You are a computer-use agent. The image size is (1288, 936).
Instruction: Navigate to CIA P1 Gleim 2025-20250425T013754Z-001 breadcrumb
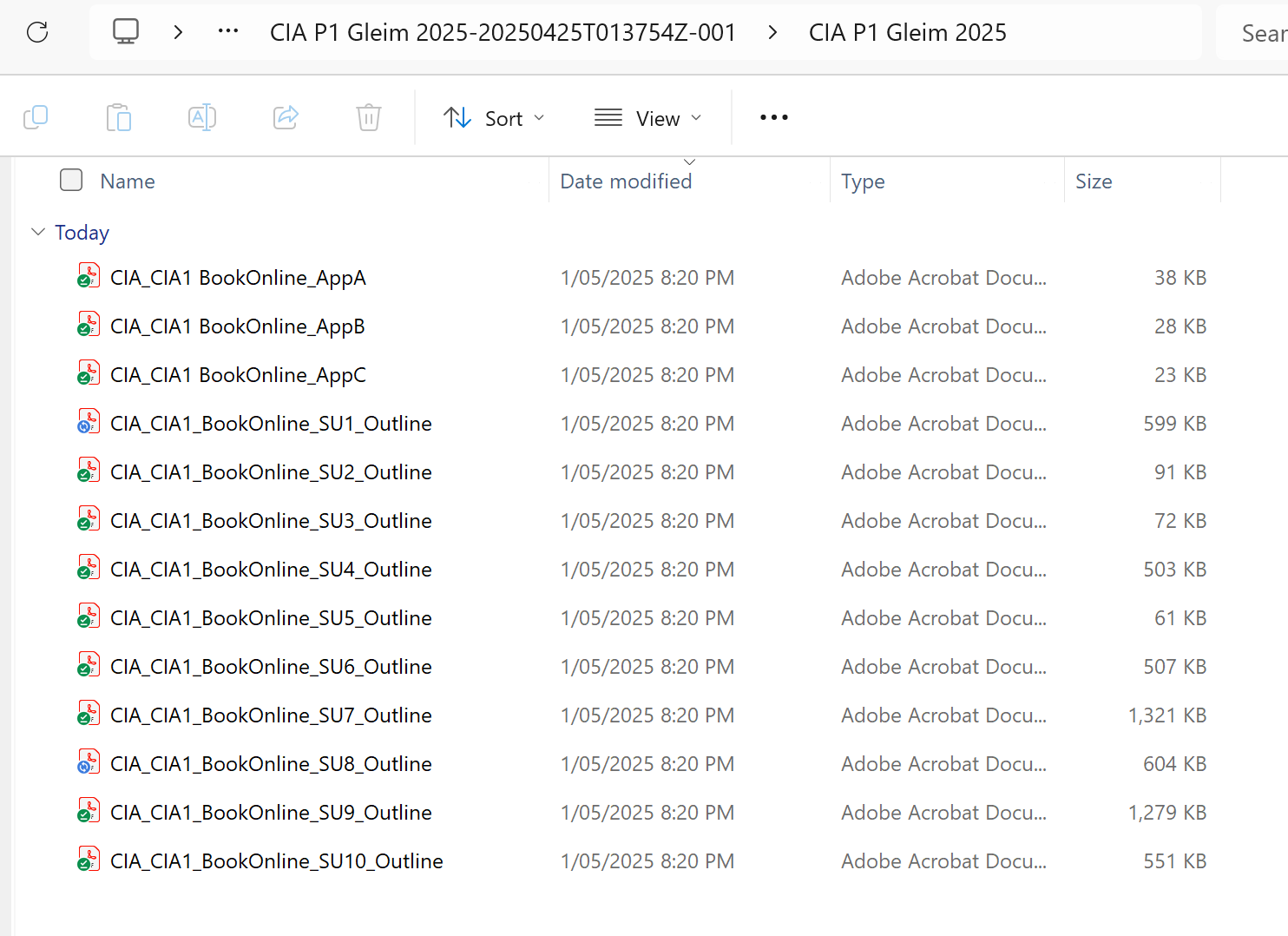[503, 33]
